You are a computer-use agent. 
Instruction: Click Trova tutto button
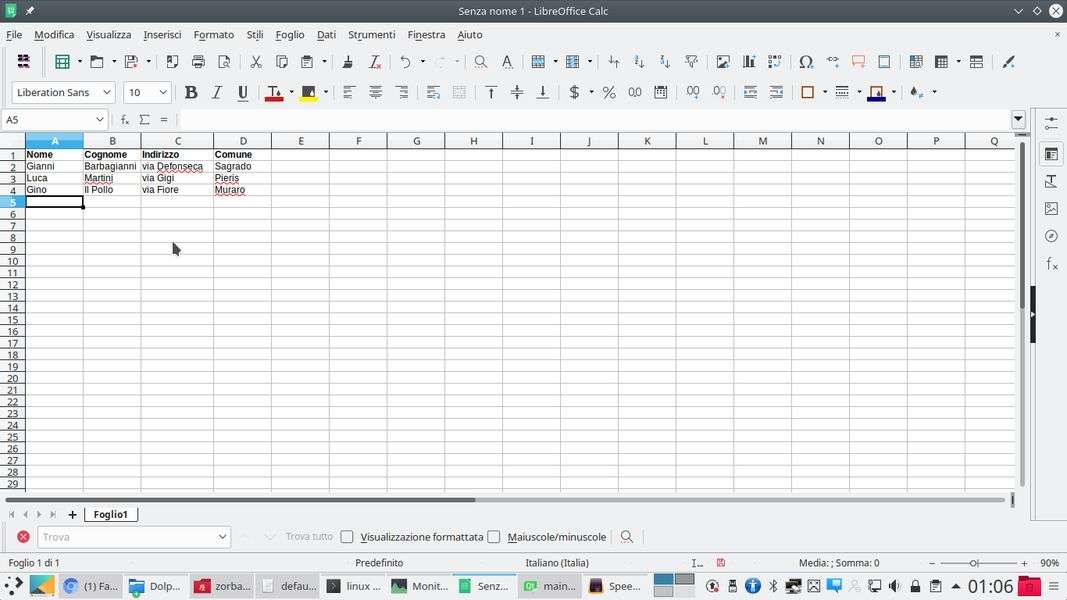tap(309, 537)
